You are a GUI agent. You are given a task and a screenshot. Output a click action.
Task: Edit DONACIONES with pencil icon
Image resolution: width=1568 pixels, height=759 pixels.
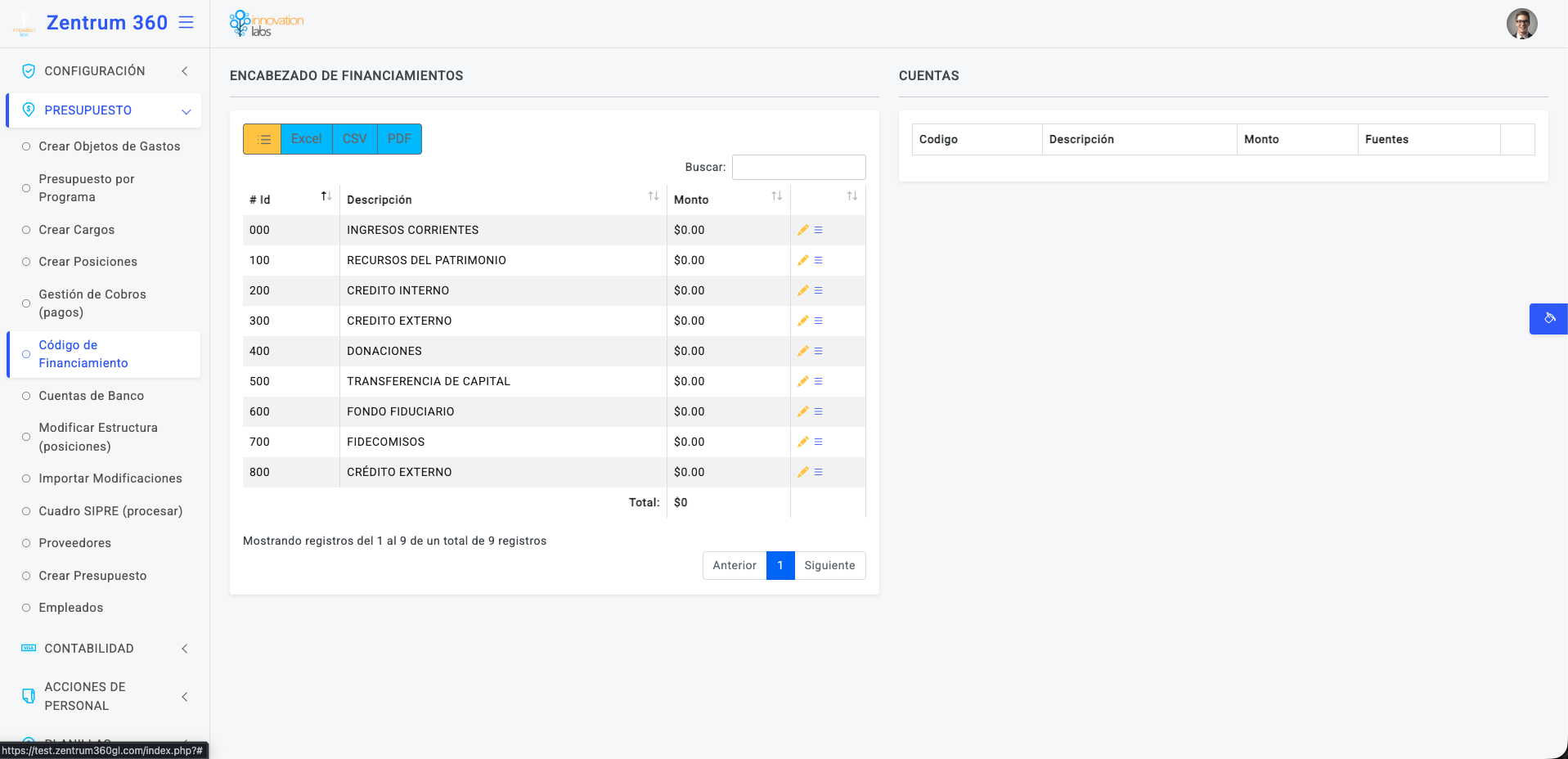tap(803, 351)
